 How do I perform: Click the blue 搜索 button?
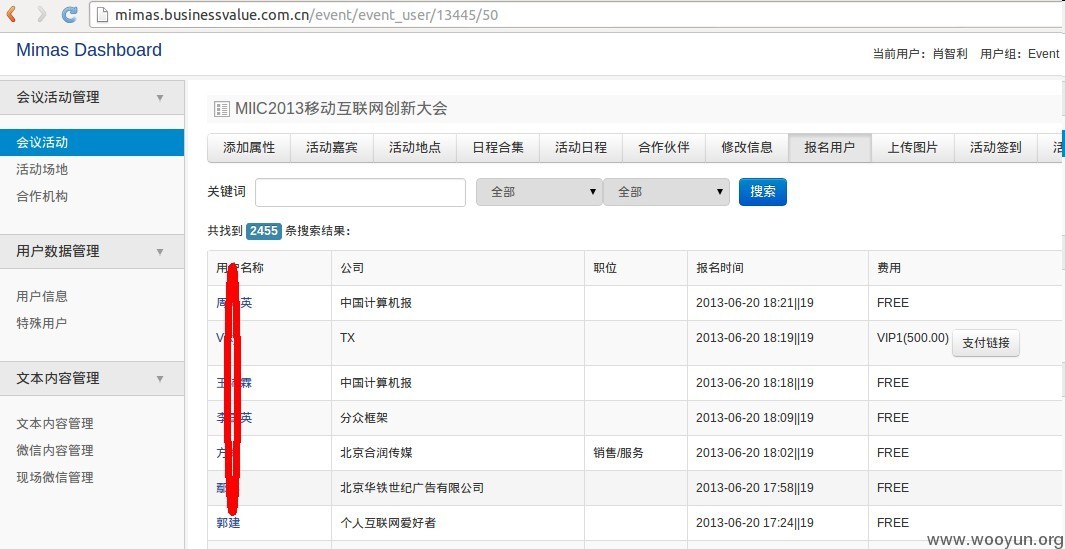click(x=763, y=192)
